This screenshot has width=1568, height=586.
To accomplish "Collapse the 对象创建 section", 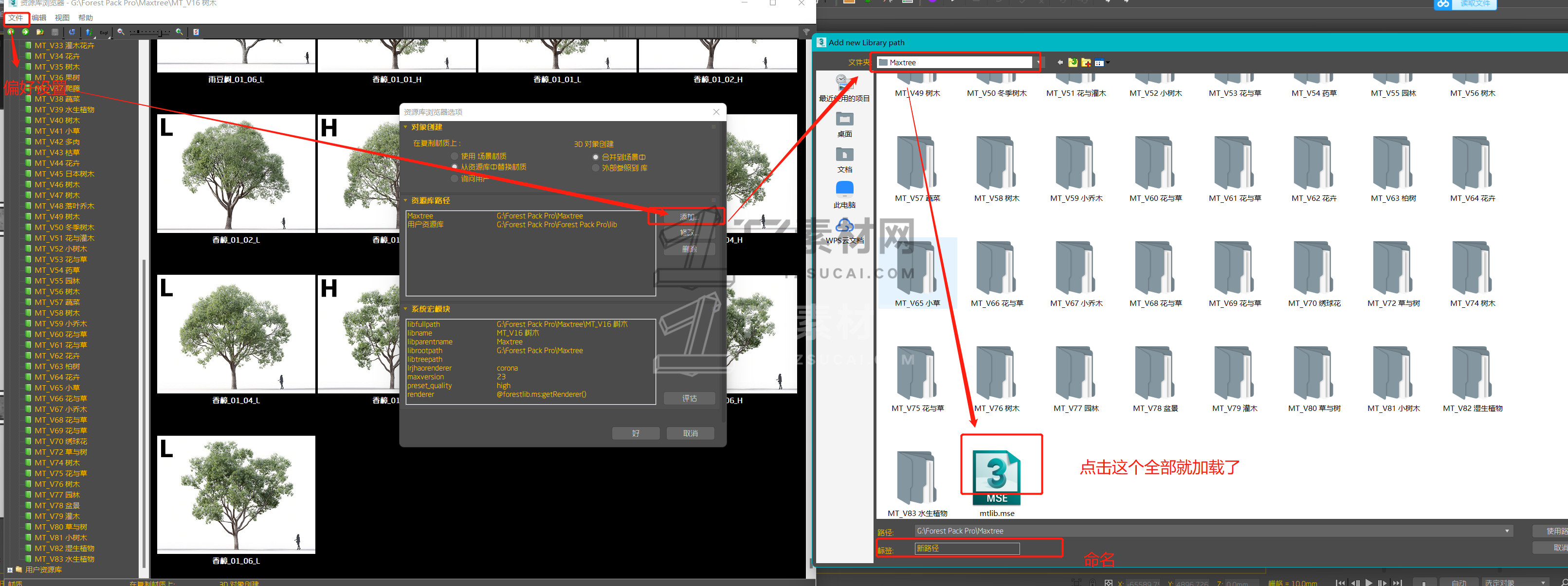I will point(406,127).
